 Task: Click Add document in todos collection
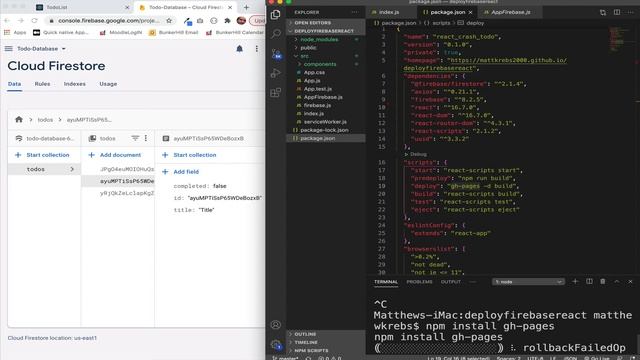(x=115, y=155)
